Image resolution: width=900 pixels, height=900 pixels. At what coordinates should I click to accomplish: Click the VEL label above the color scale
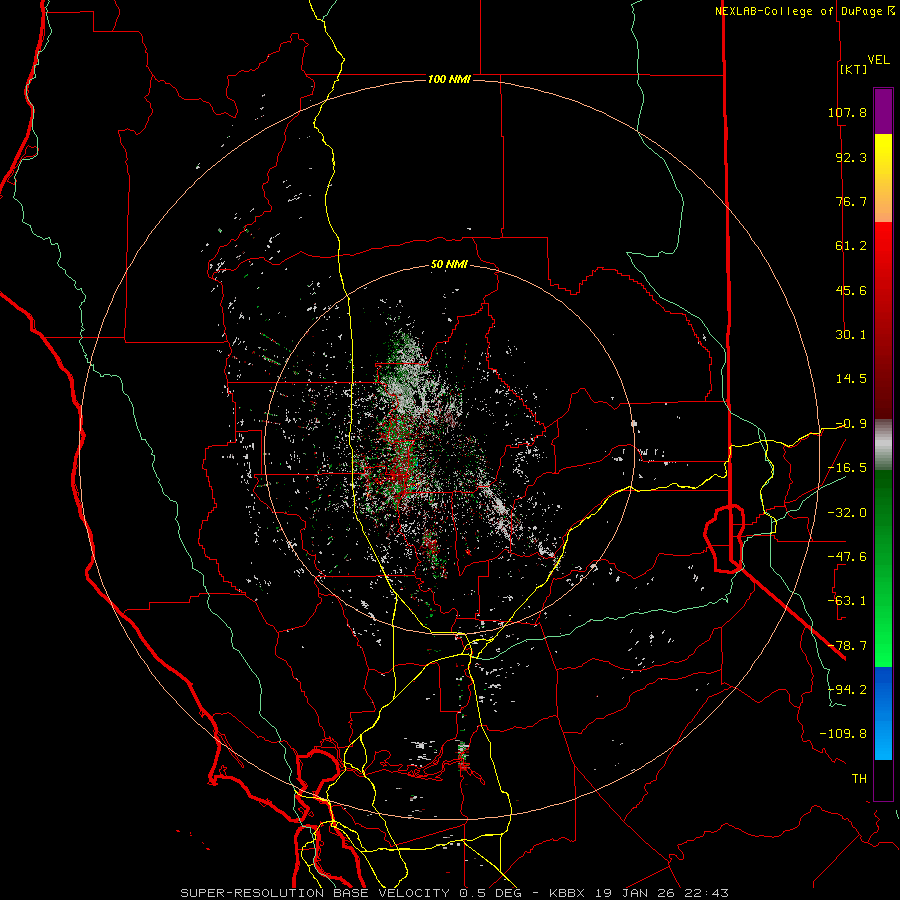(879, 60)
